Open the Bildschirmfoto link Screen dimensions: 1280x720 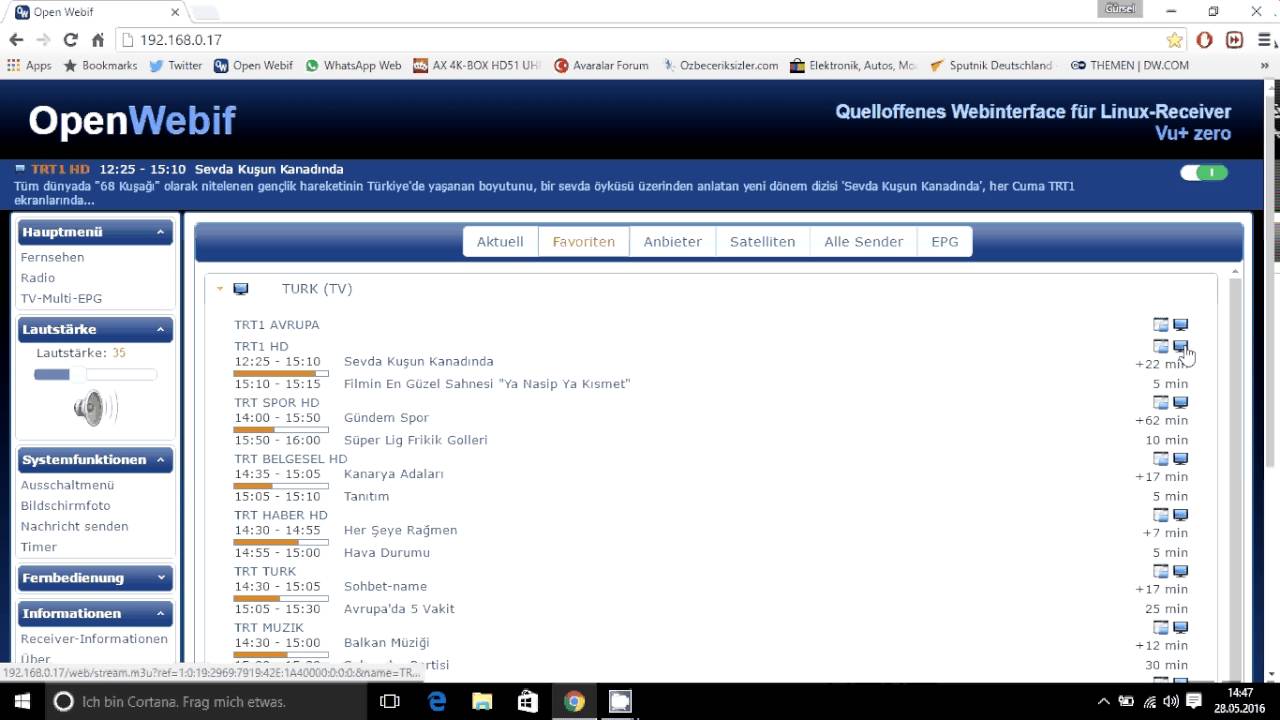(x=66, y=506)
